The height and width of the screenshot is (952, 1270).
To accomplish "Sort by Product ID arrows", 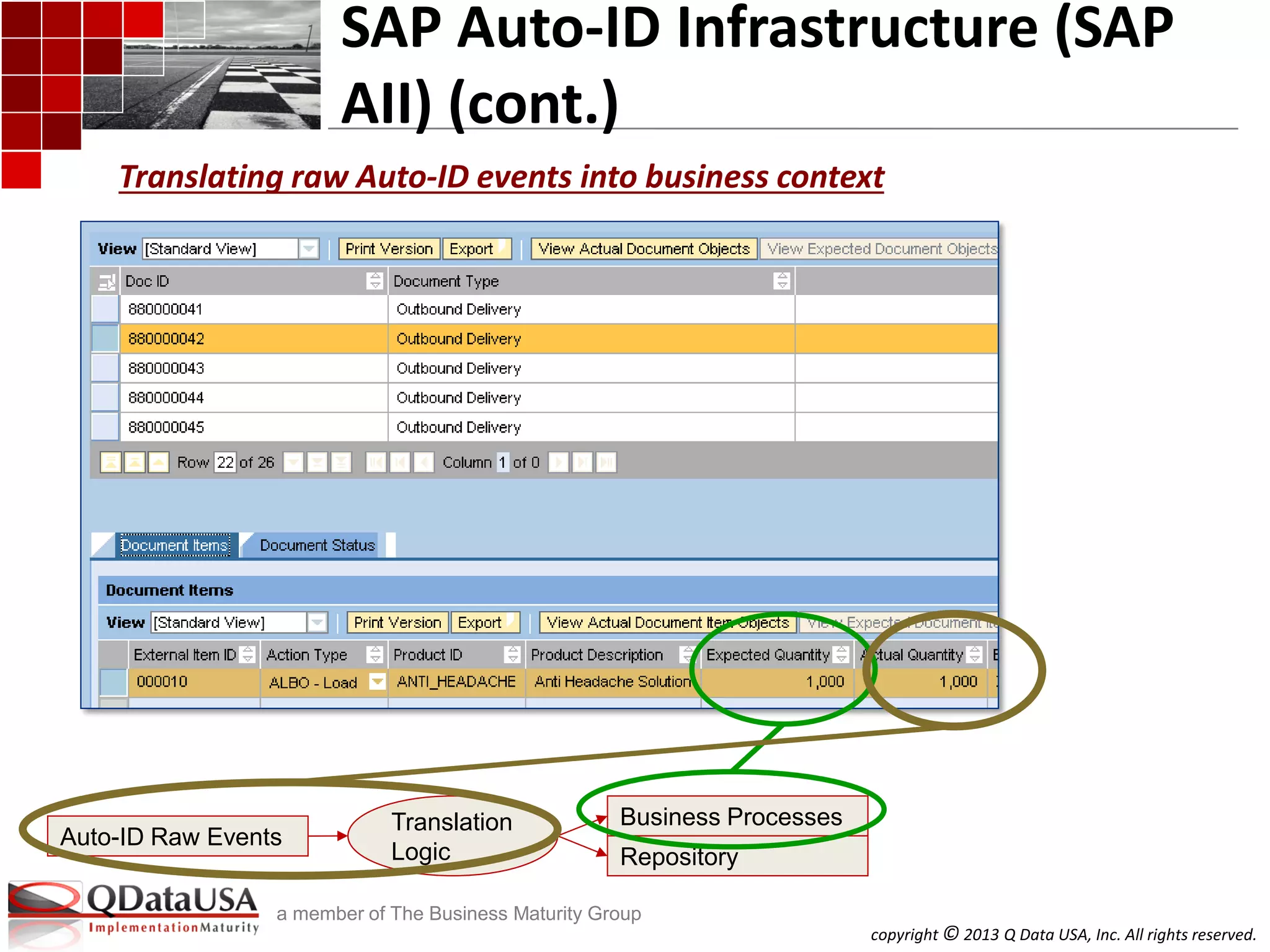I will click(x=512, y=654).
